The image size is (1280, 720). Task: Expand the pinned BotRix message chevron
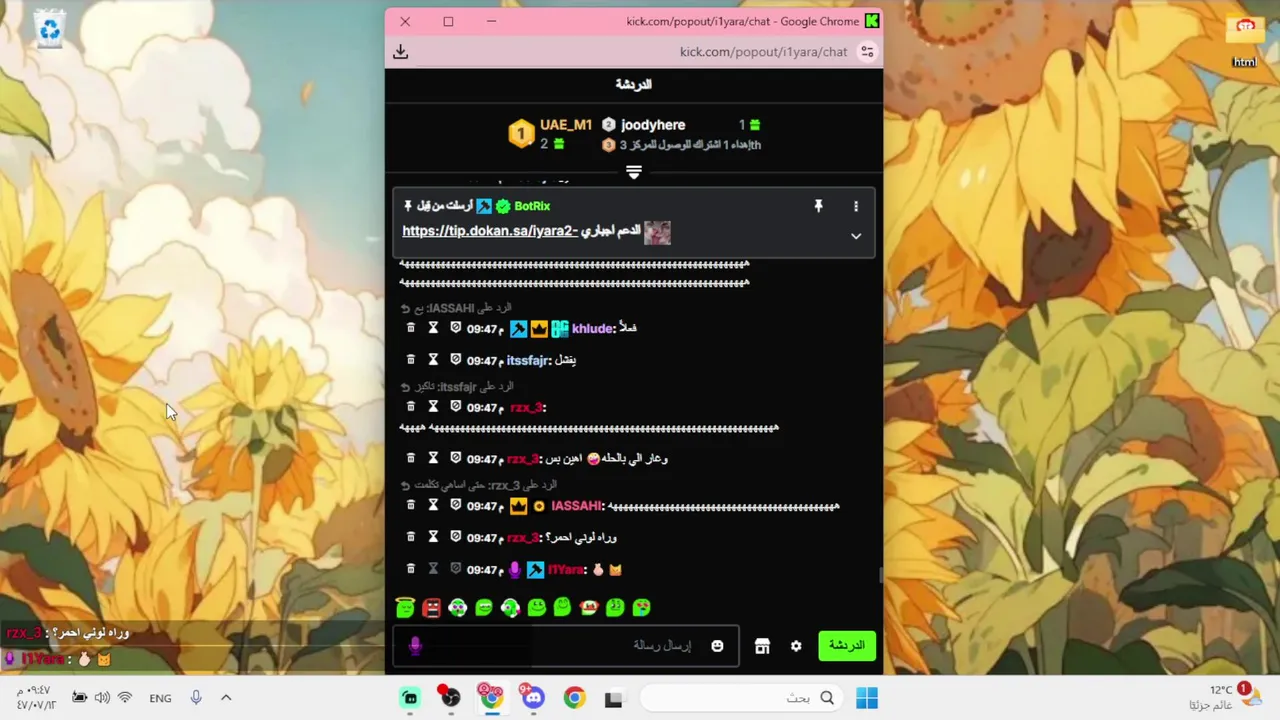[x=856, y=236]
